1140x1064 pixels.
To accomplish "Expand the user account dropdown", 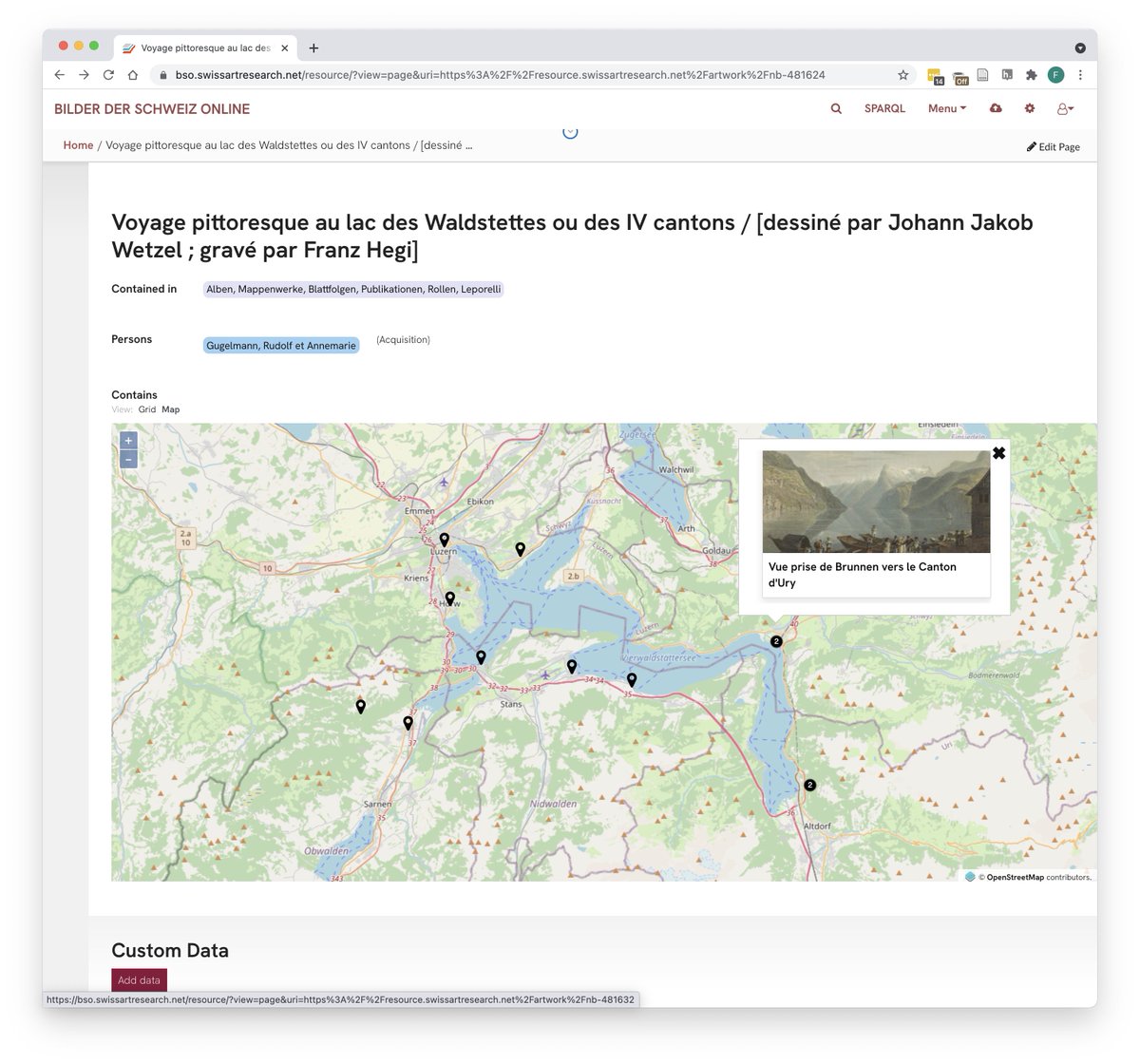I will (1066, 108).
